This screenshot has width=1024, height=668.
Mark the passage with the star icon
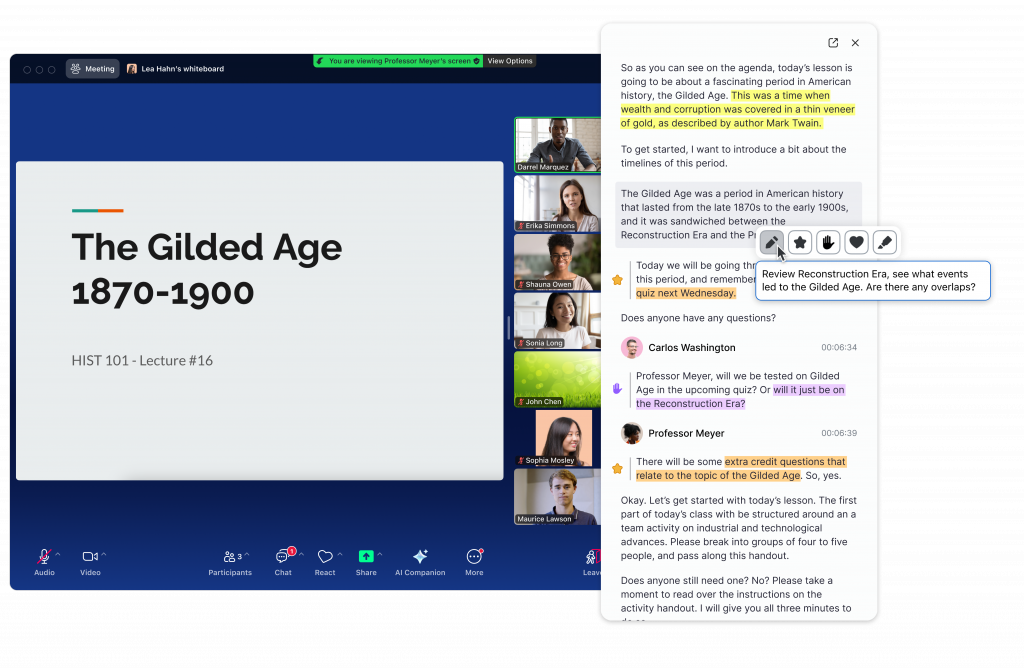coord(800,242)
